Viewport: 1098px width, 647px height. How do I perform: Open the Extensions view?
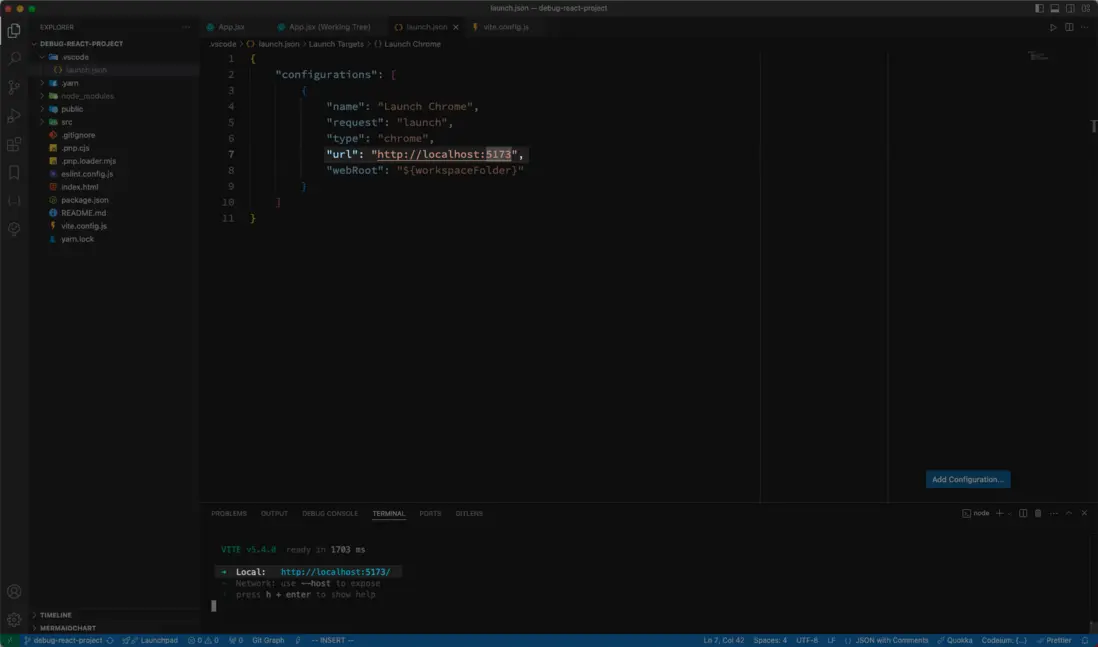pyautogui.click(x=14, y=145)
